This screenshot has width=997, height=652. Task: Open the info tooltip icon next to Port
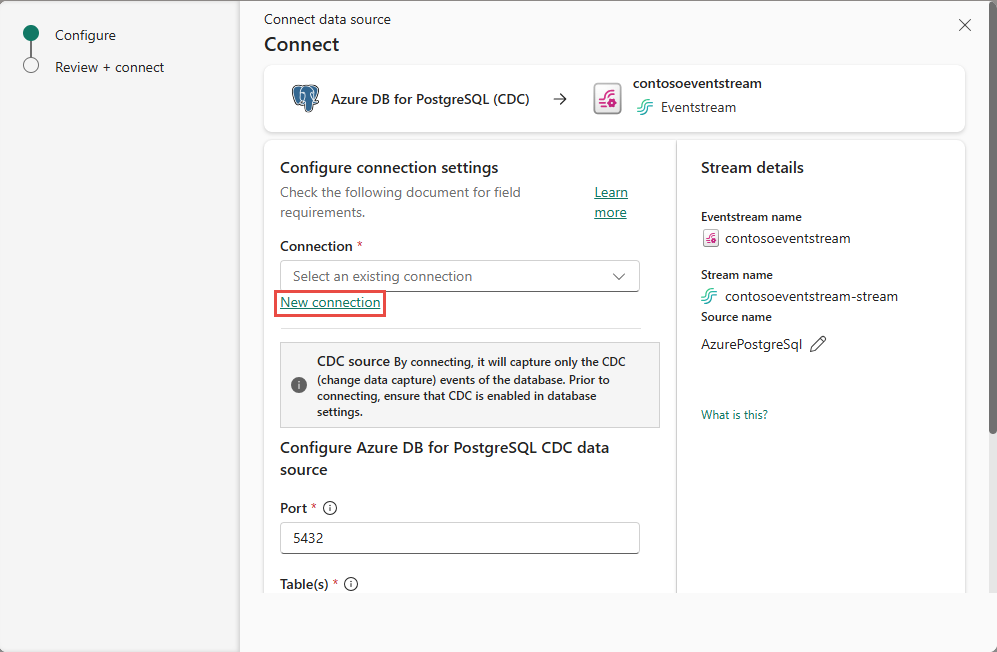pos(330,508)
